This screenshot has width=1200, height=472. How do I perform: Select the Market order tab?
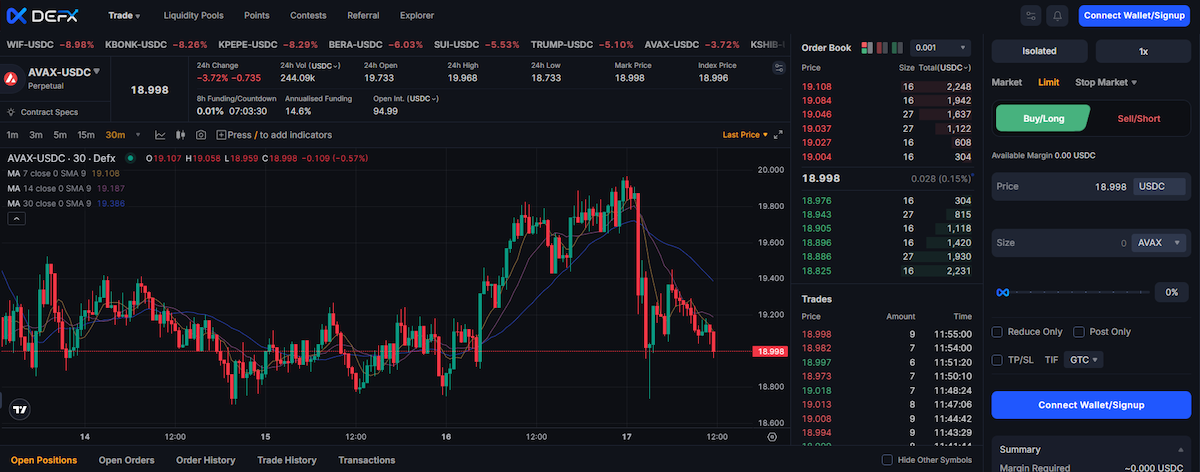click(1007, 82)
